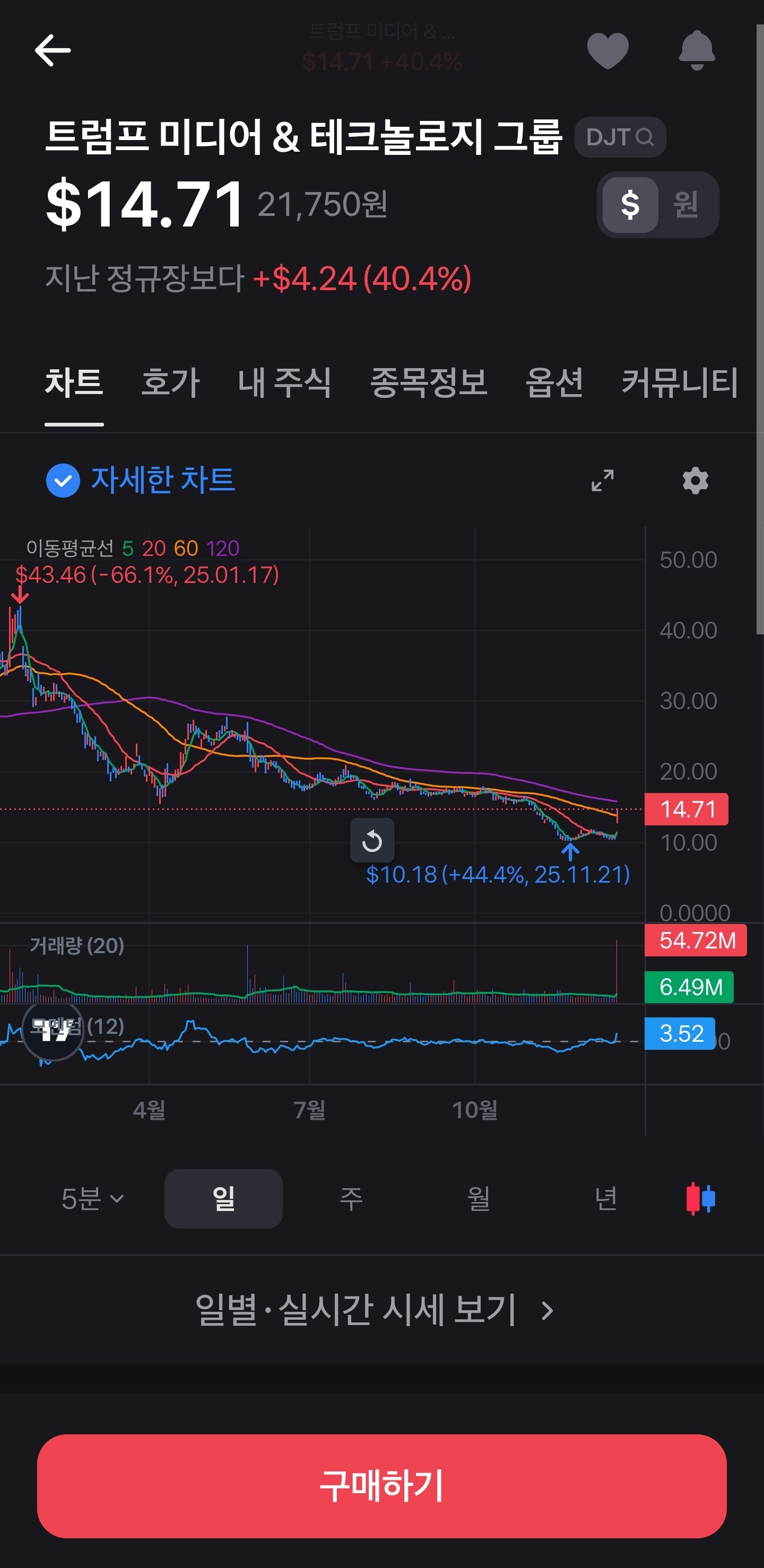
Task: Go back with the left arrow
Action: click(x=53, y=50)
